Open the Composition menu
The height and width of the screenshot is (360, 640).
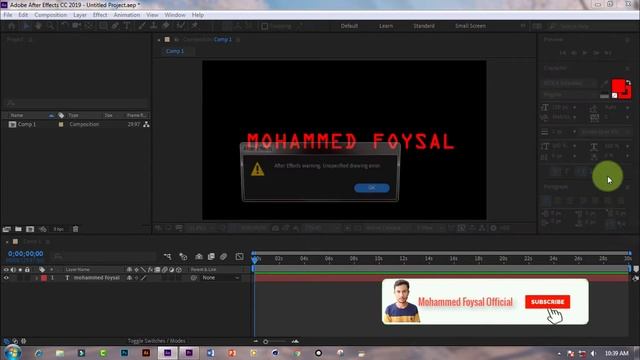click(50, 15)
